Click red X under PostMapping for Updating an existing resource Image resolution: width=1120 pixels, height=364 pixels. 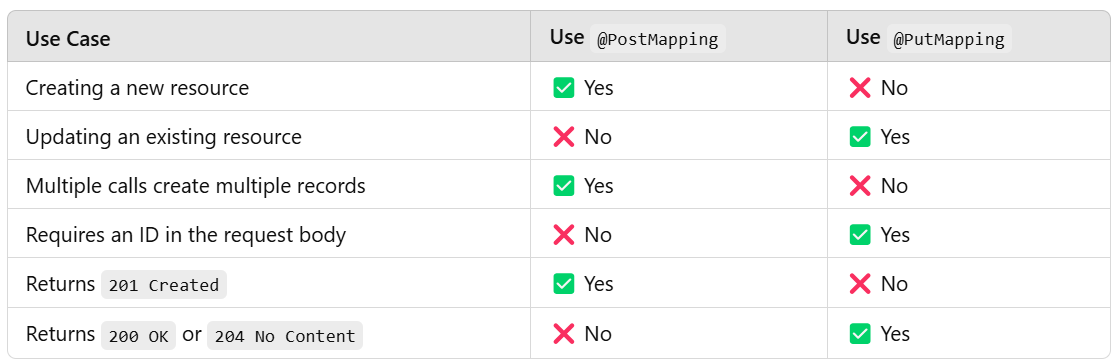(564, 136)
